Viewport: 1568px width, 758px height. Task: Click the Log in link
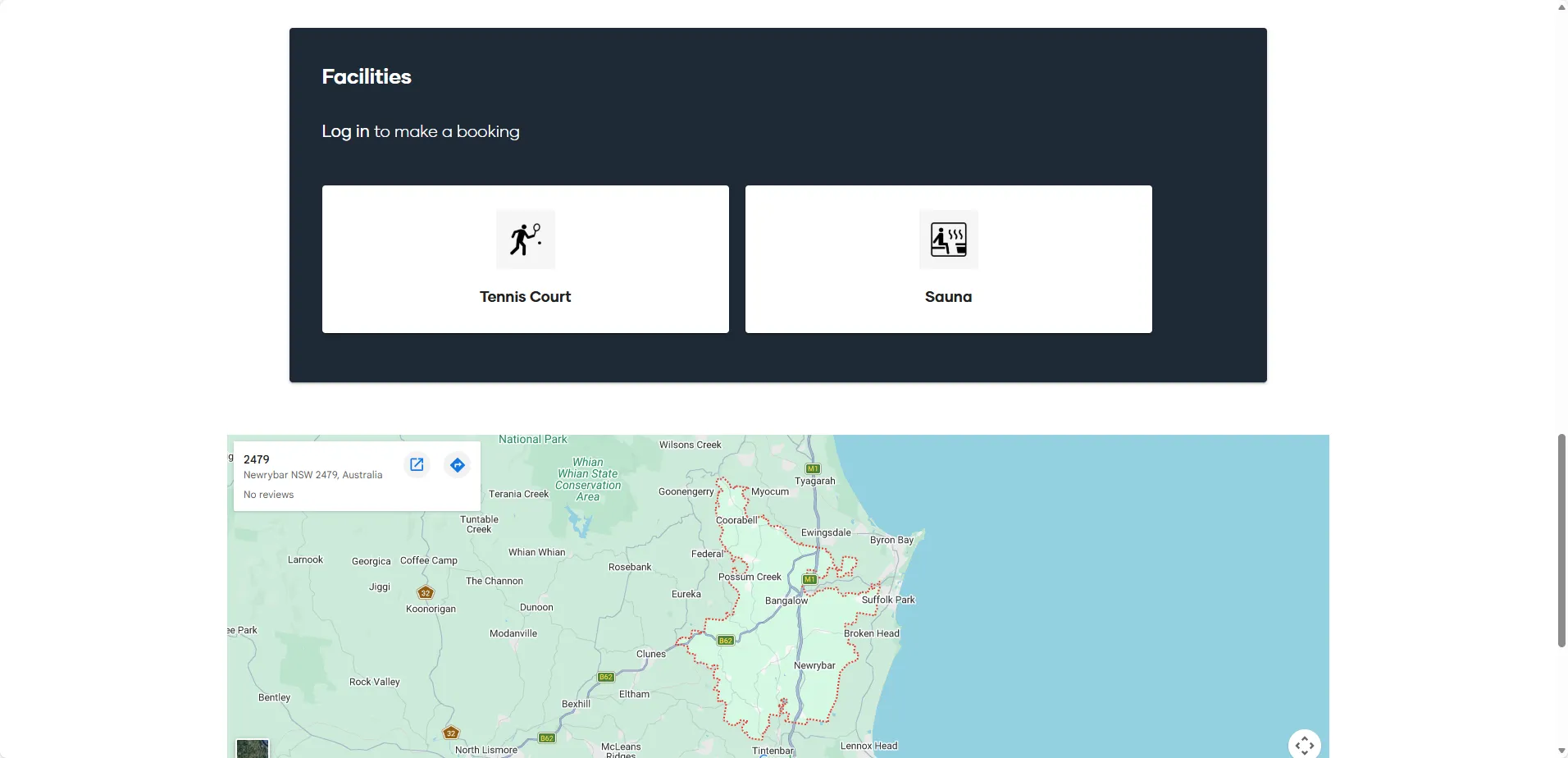(x=345, y=131)
